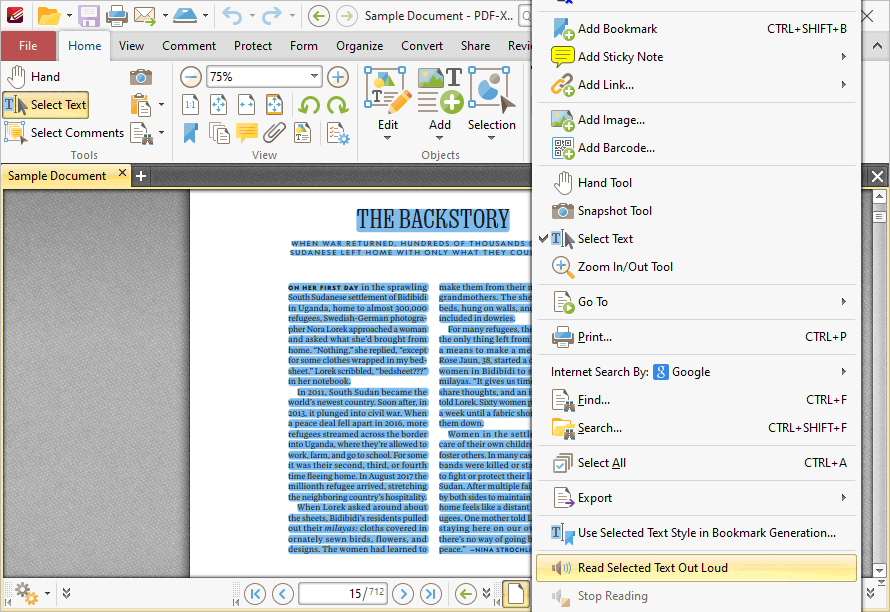The image size is (890, 612).
Task: Click the Snapshot camera icon in Tools
Action: [x=141, y=77]
